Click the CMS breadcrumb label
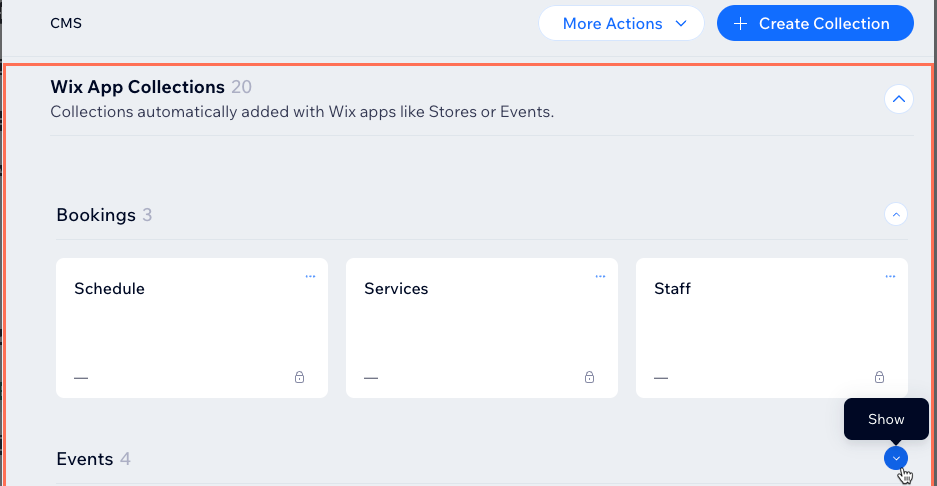The image size is (937, 486). [x=66, y=23]
